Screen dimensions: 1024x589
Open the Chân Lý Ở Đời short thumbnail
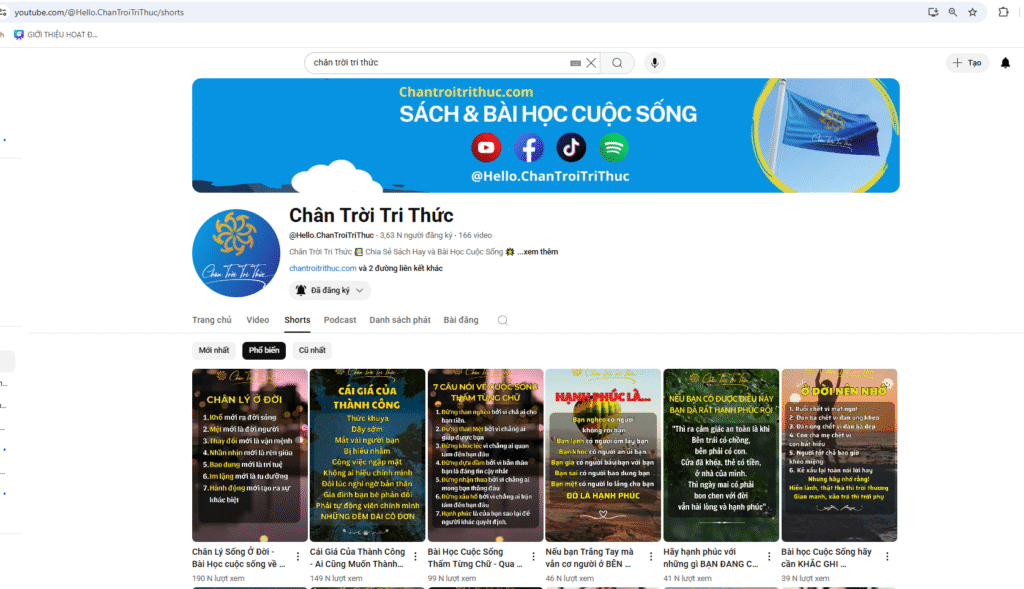[x=249, y=455]
